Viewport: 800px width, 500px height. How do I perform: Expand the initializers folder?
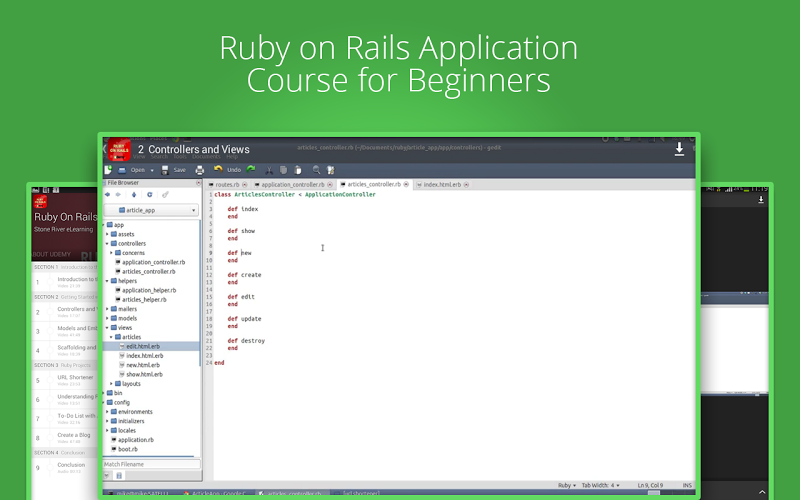[x=107, y=421]
